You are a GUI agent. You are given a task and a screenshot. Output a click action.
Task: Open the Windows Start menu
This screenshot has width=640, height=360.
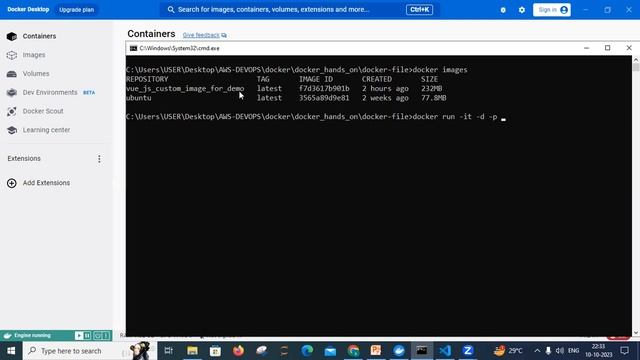coord(11,351)
